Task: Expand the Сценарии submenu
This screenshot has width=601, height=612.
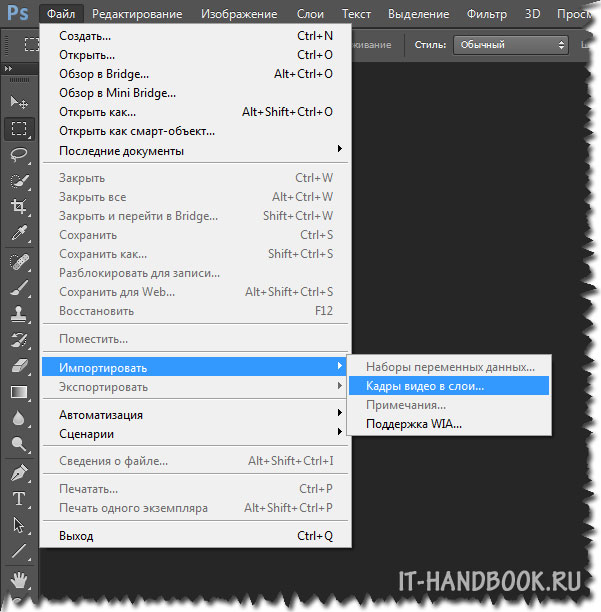Action: click(195, 434)
